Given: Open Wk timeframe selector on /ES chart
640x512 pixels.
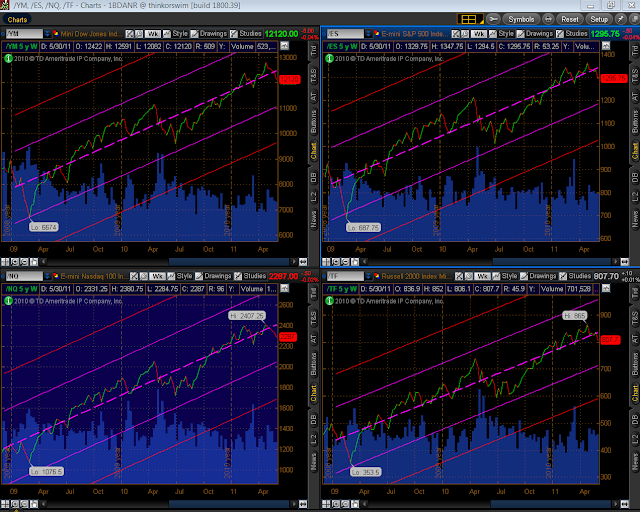Looking at the screenshot, I should coord(478,33).
